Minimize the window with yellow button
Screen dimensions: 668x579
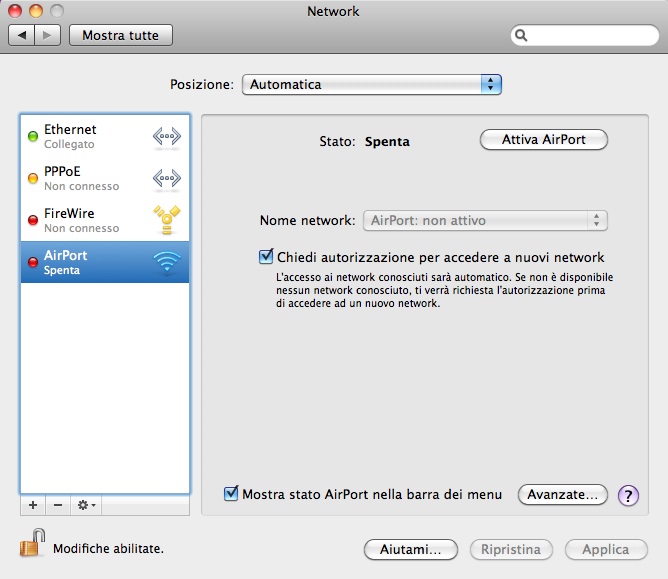pos(36,11)
